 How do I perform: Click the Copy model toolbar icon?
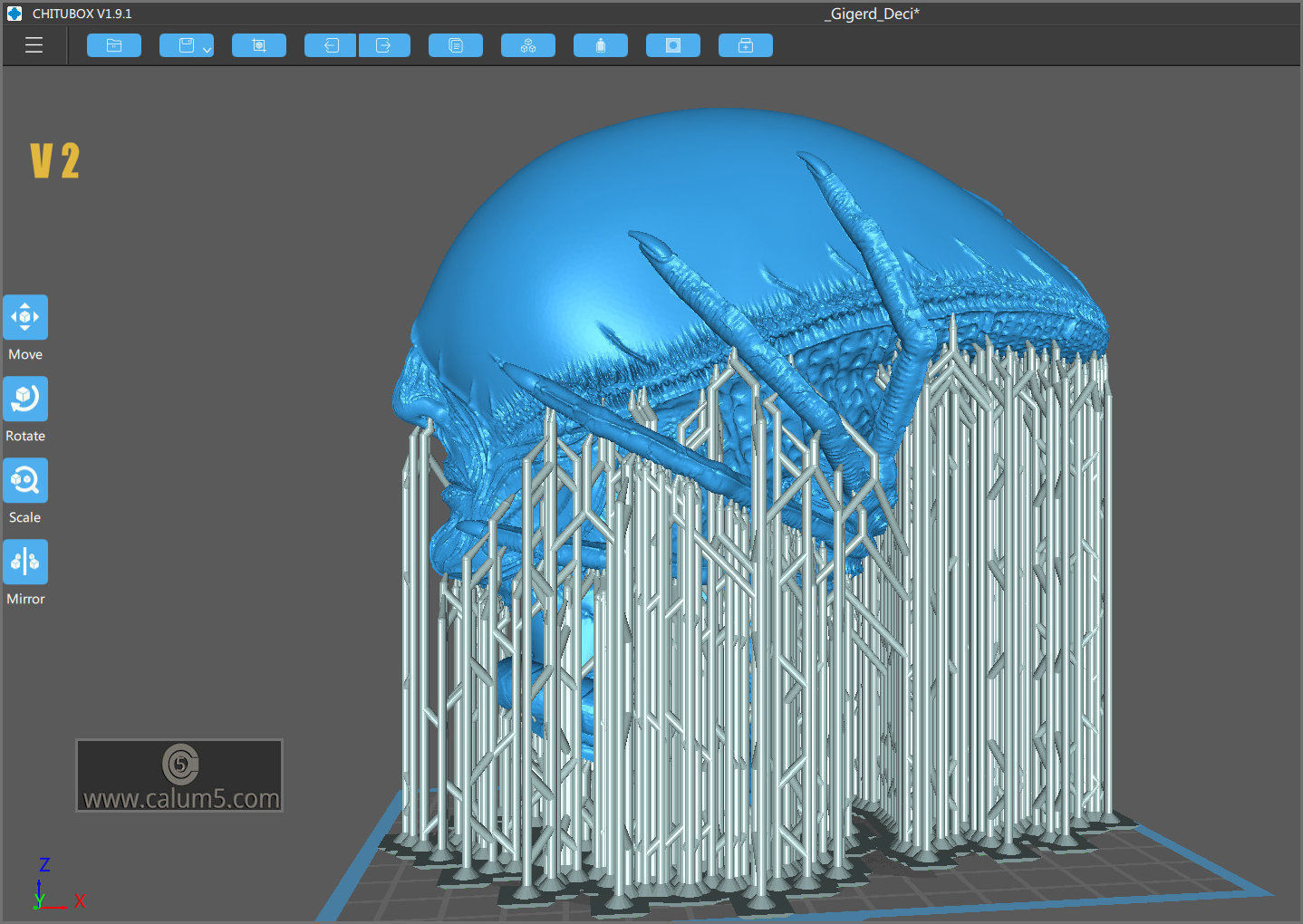pyautogui.click(x=456, y=45)
